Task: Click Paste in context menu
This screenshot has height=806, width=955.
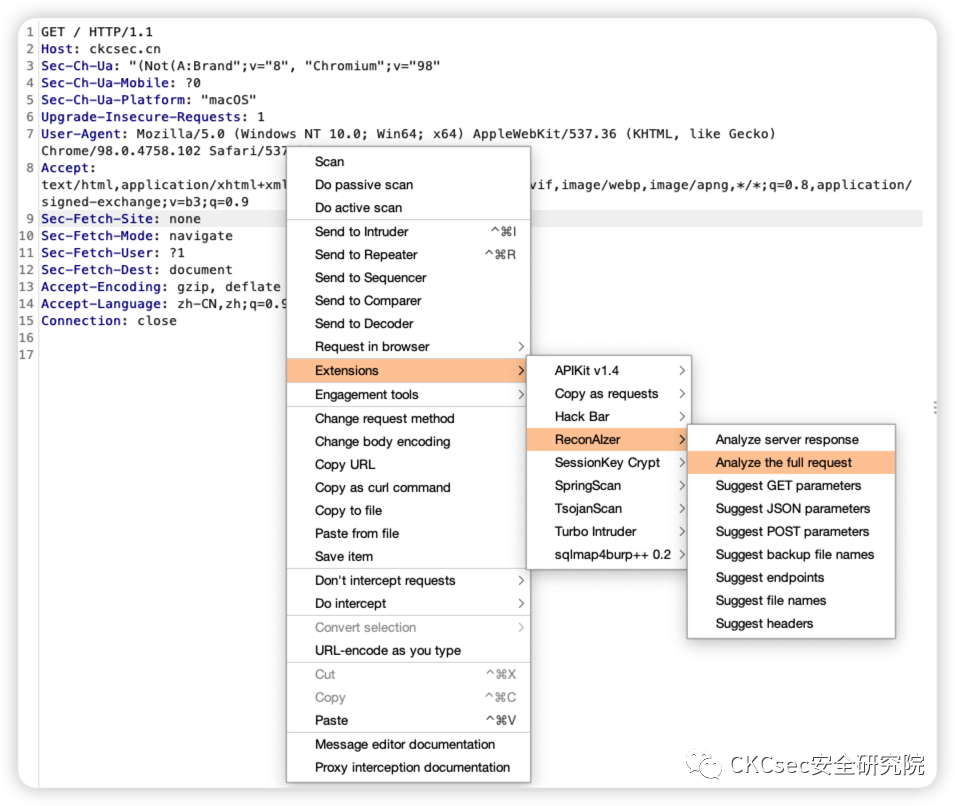Action: coord(332,721)
